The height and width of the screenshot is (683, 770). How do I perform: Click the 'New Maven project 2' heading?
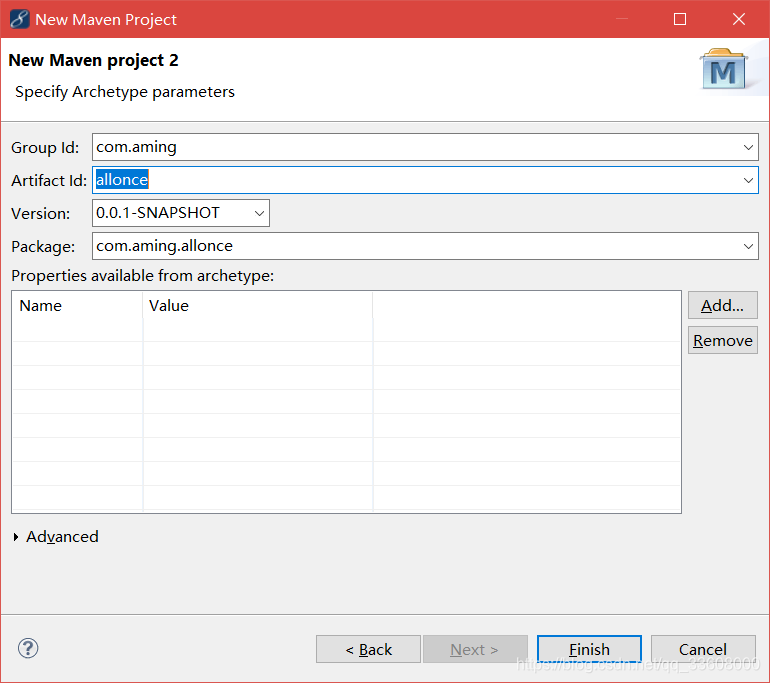[x=93, y=60]
